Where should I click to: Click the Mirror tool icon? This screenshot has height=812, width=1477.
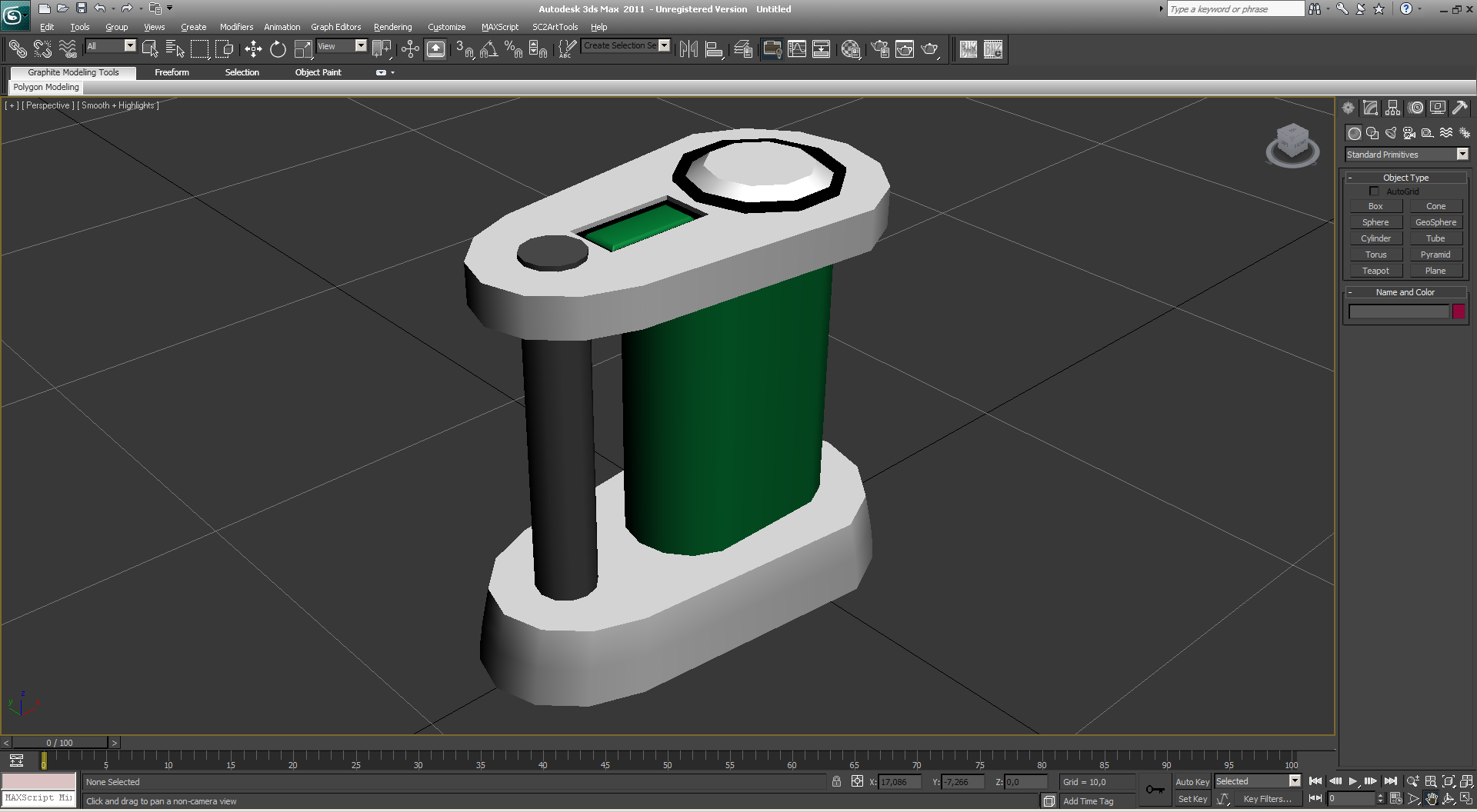pos(688,50)
